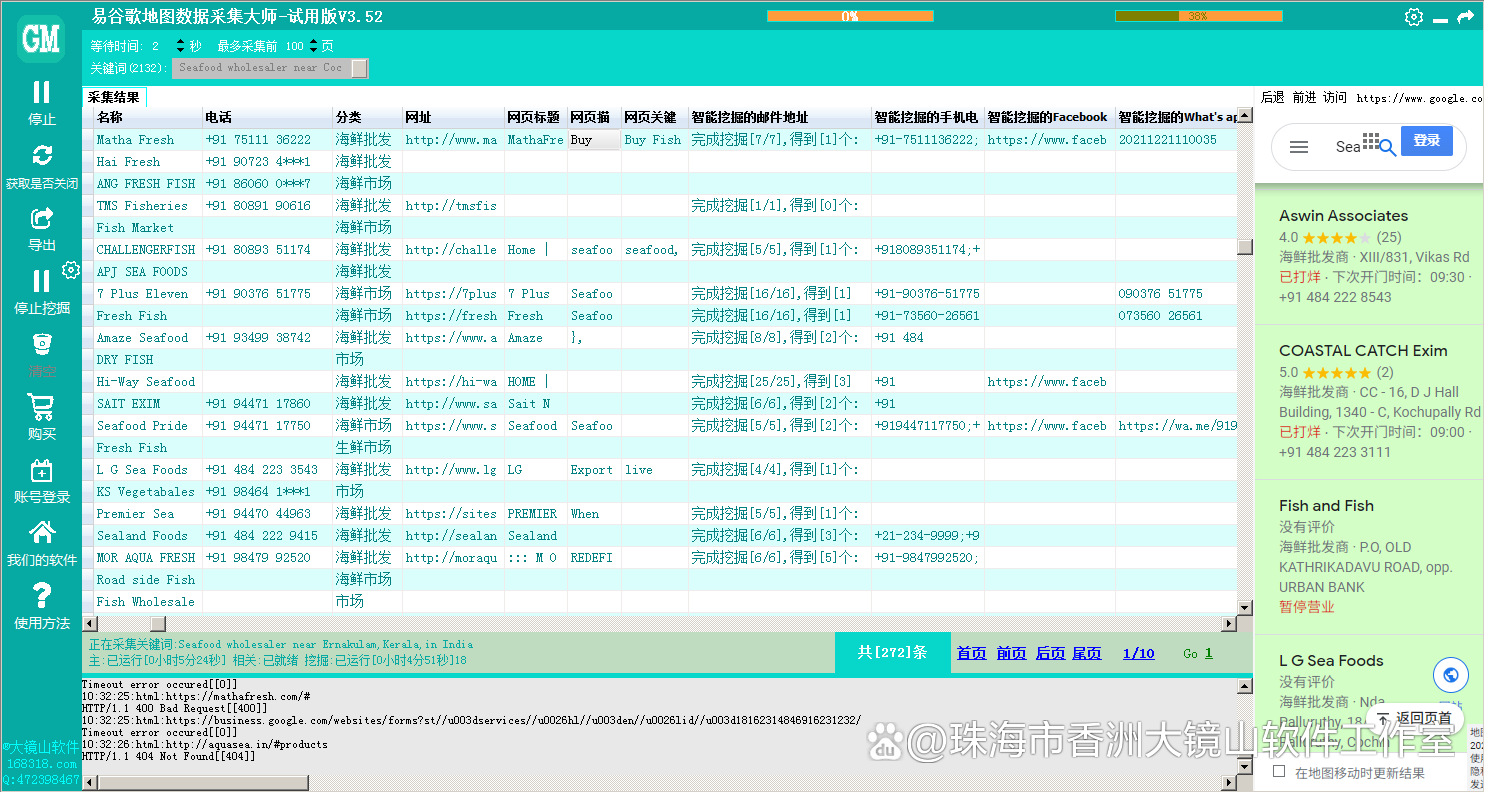Go to 后页 next page link
Image resolution: width=1485 pixels, height=793 pixels.
[1050, 653]
